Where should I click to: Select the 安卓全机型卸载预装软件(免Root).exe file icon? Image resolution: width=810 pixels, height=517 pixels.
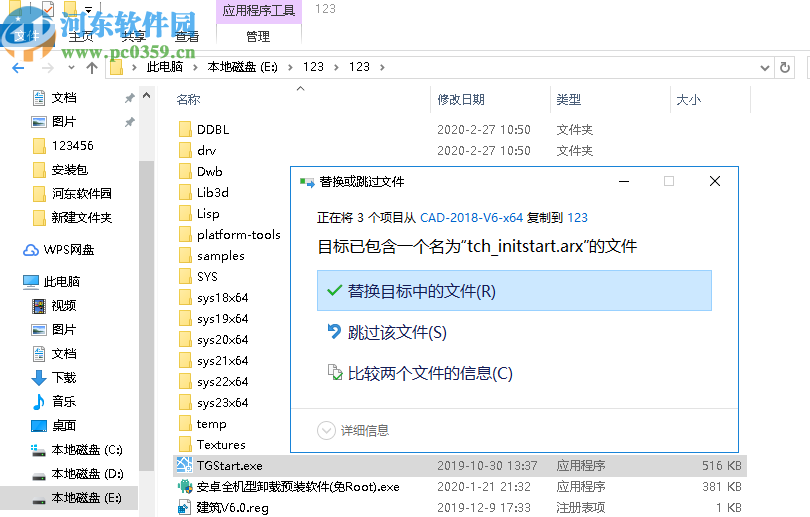(x=184, y=487)
